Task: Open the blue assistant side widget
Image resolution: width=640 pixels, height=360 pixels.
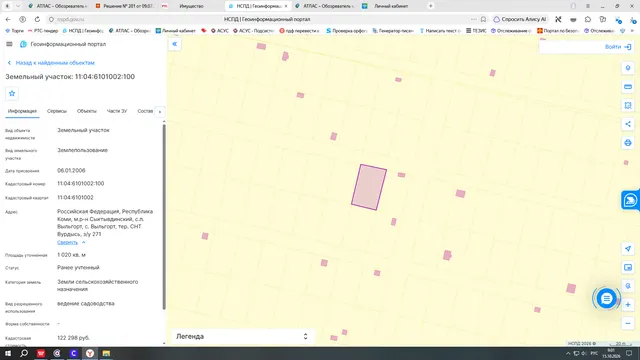Action: (630, 200)
